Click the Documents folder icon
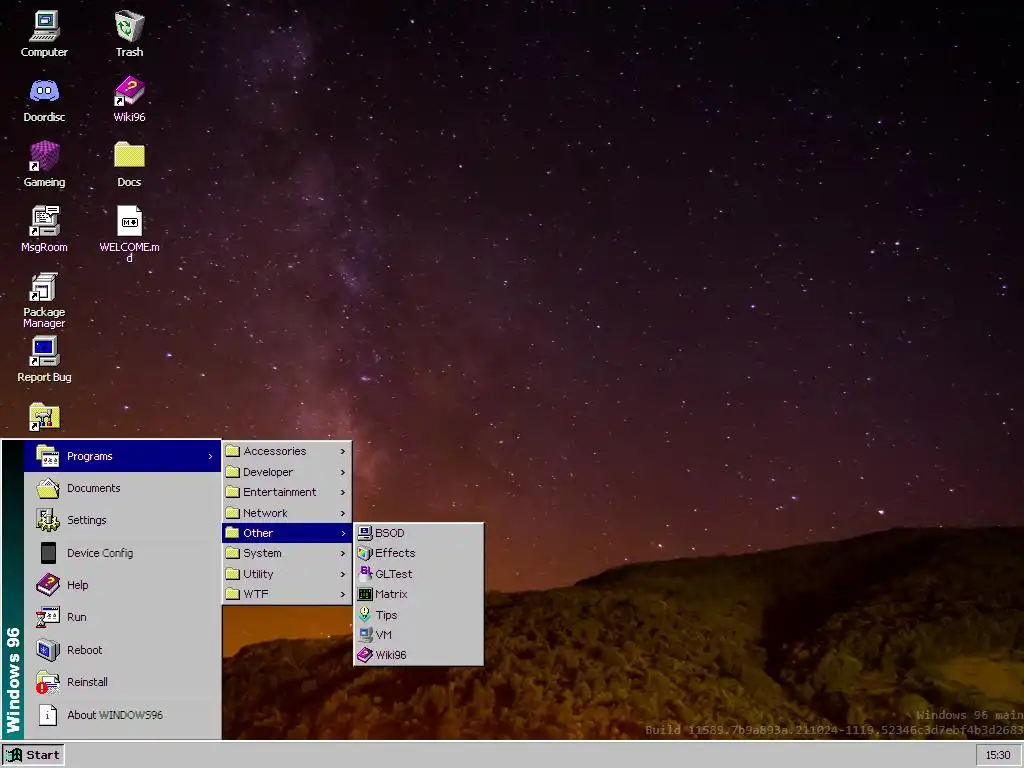This screenshot has width=1024, height=768. (48, 488)
